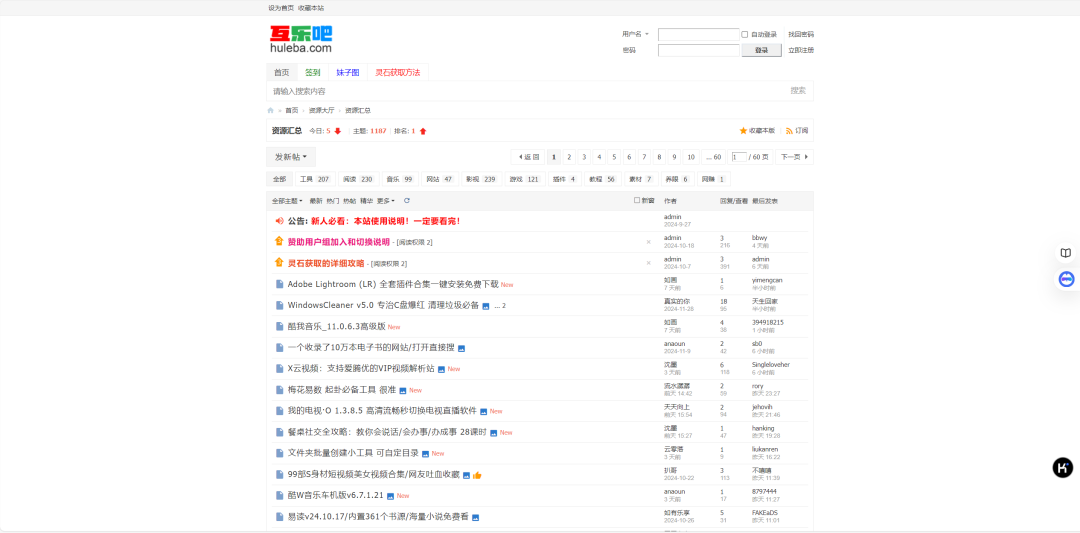Click the RSS 订阅 icon

789,130
